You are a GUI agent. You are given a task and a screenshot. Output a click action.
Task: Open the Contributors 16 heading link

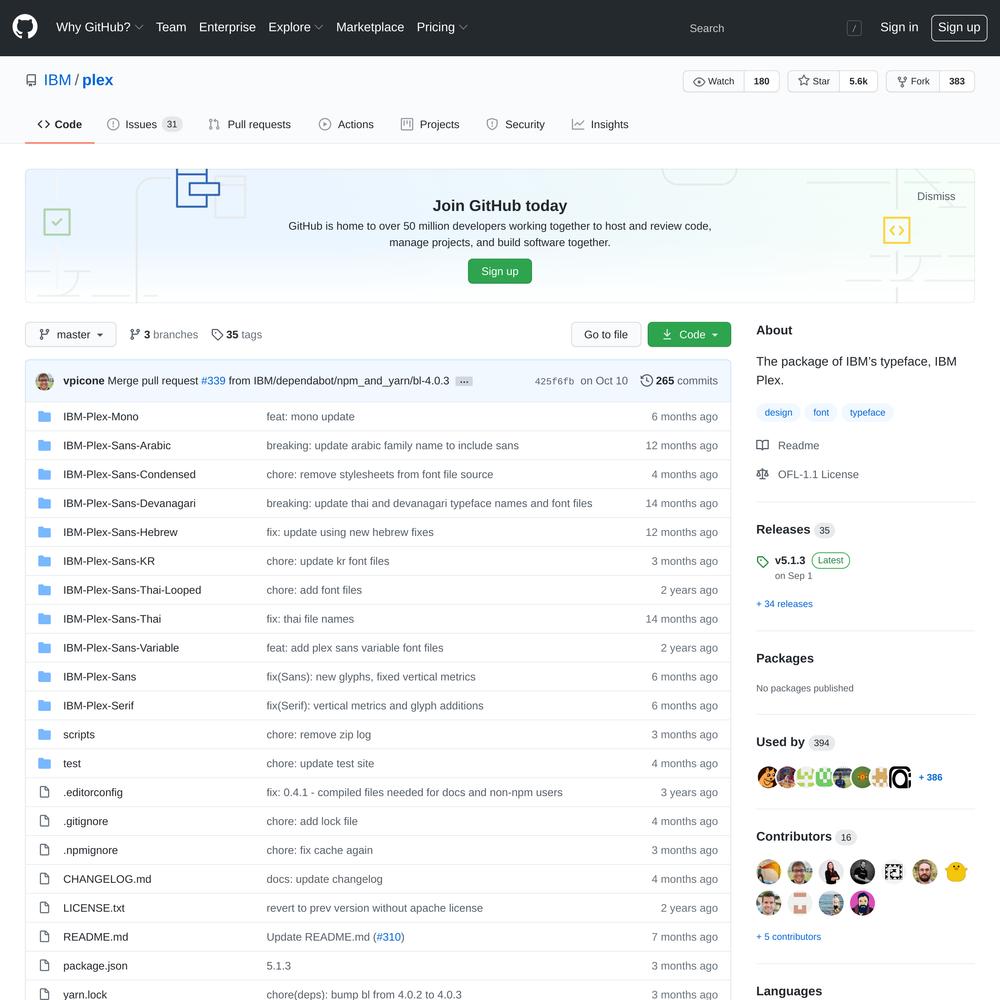(806, 837)
